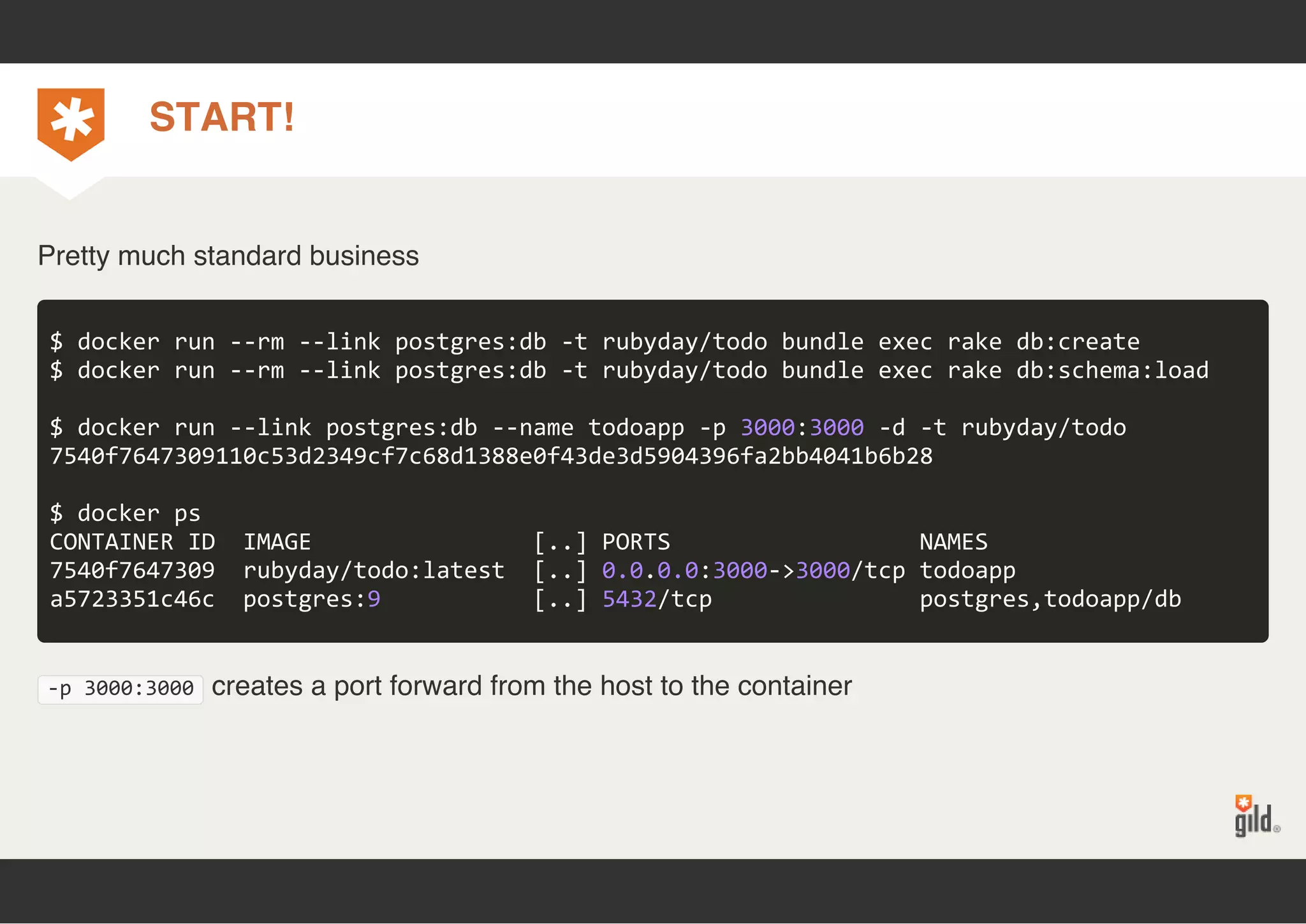Click the '-p 3000:3000' inline code label
The image size is (1306, 924).
pos(121,689)
